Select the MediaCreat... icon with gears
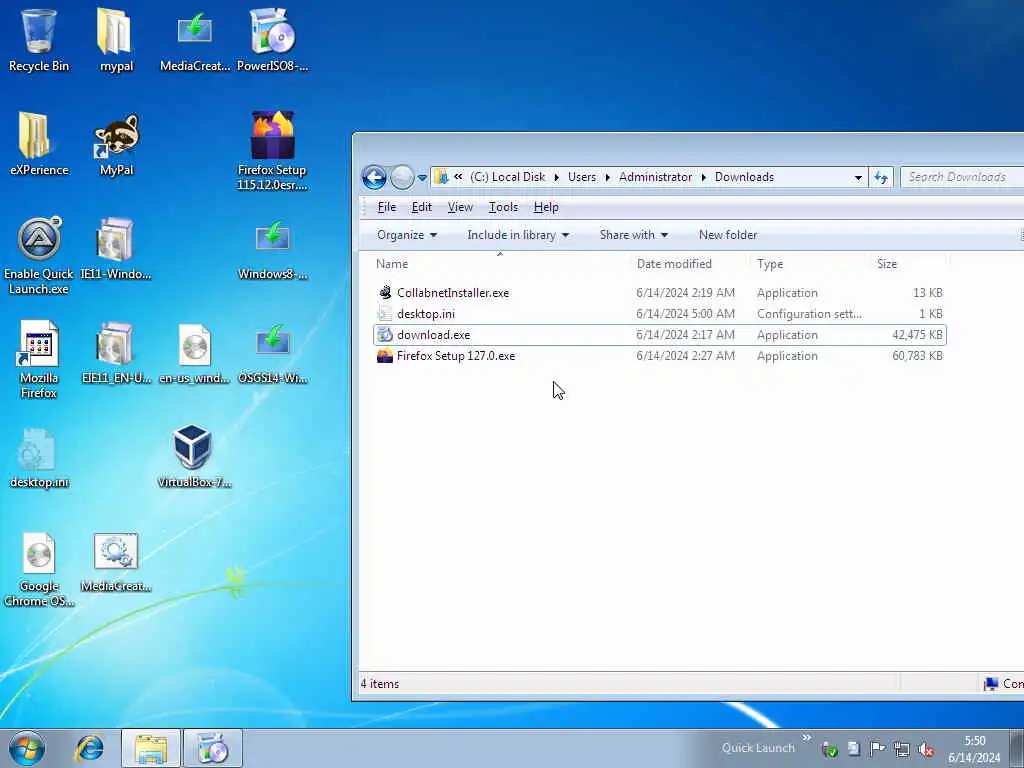Image resolution: width=1024 pixels, height=768 pixels. [116, 562]
